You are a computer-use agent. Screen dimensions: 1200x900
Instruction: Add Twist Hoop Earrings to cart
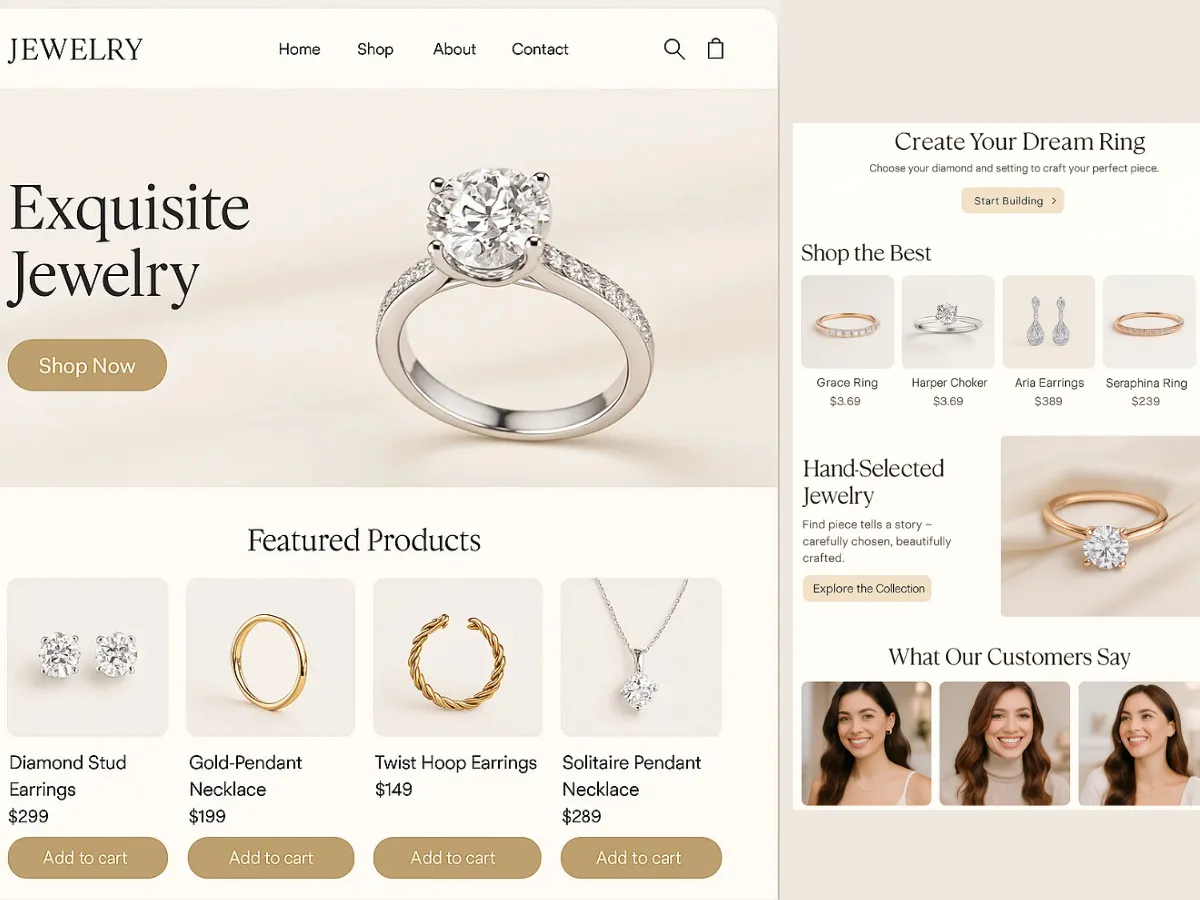tap(457, 858)
